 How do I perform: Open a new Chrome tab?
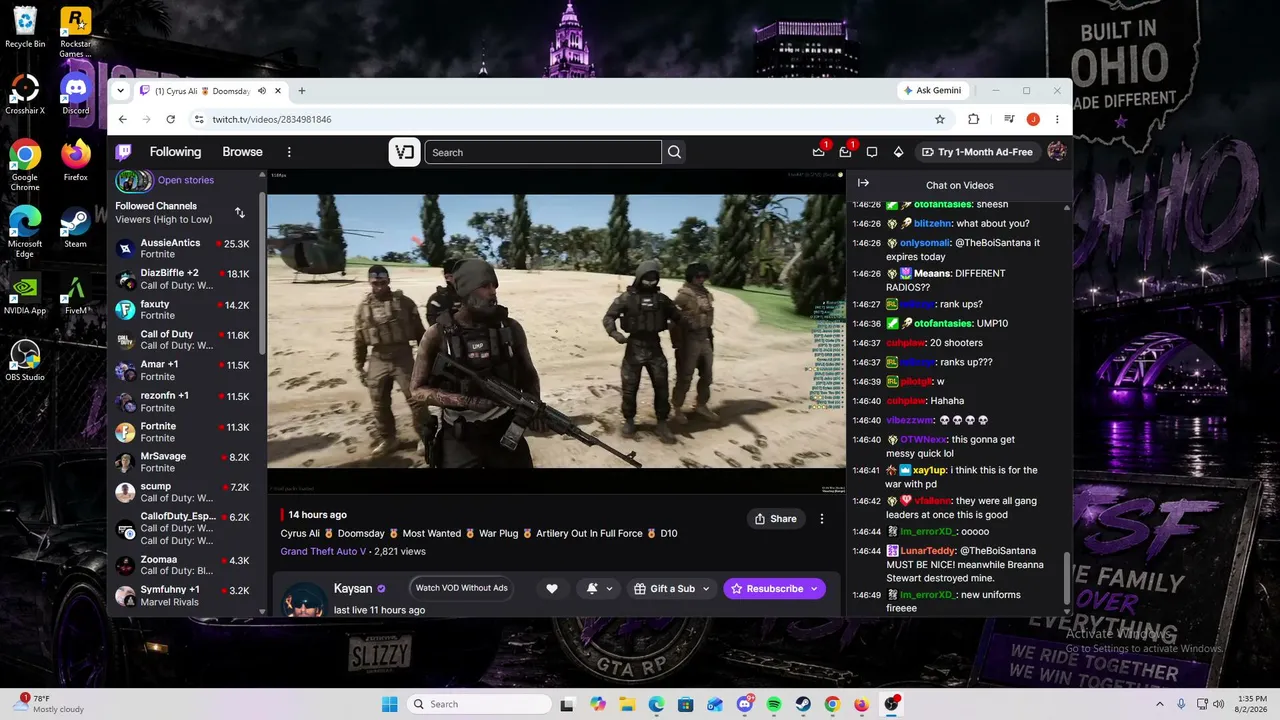click(301, 91)
